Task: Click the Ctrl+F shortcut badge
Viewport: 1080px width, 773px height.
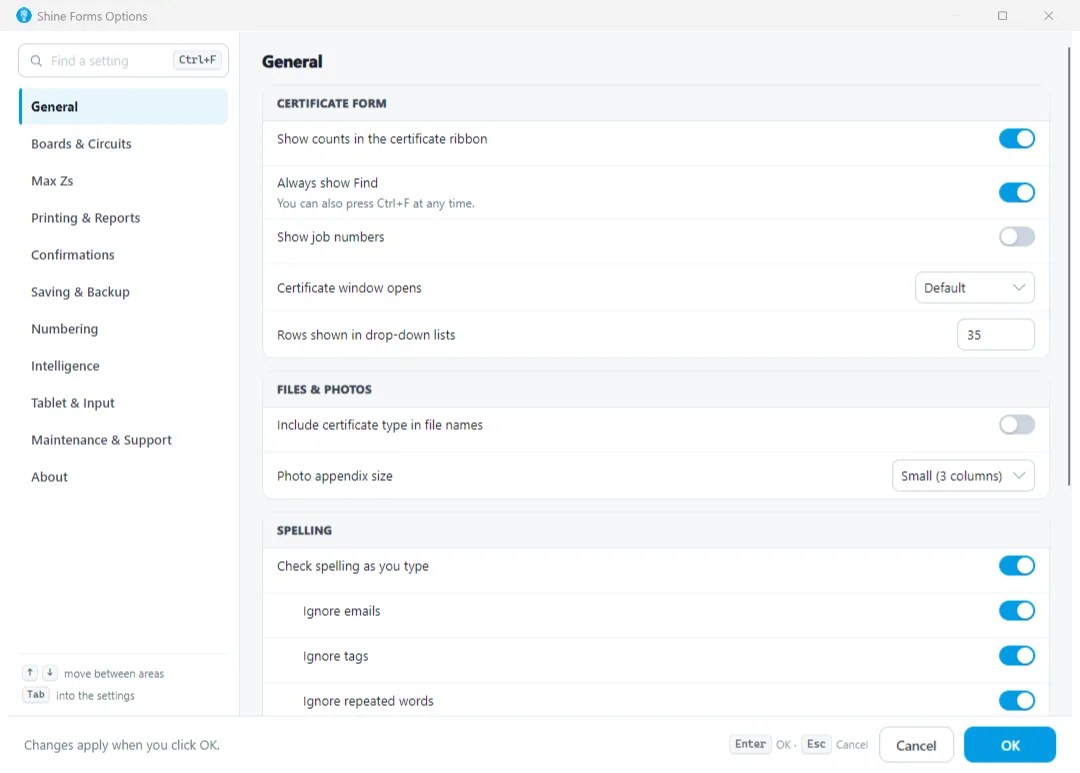Action: tap(197, 60)
